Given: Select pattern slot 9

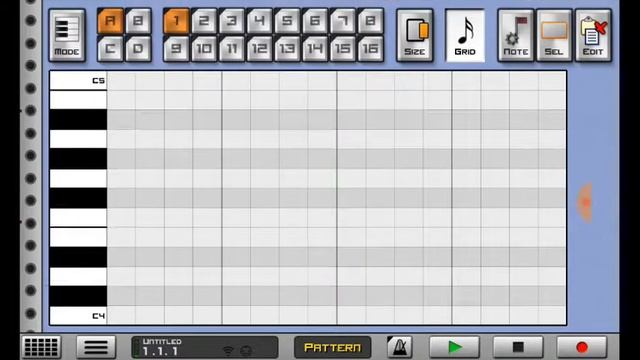Looking at the screenshot, I should pyautogui.click(x=176, y=49).
